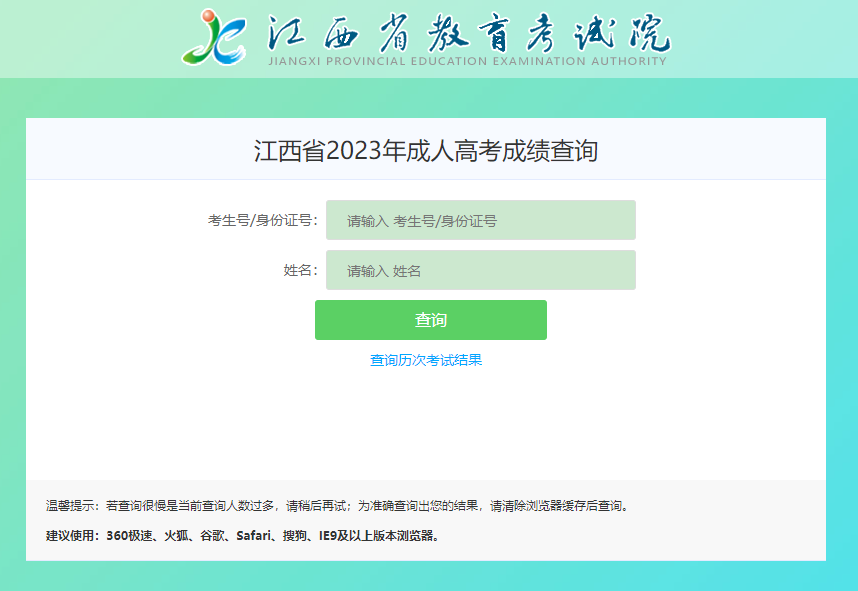
Task: Click the 姓名 field label
Action: [x=299, y=271]
